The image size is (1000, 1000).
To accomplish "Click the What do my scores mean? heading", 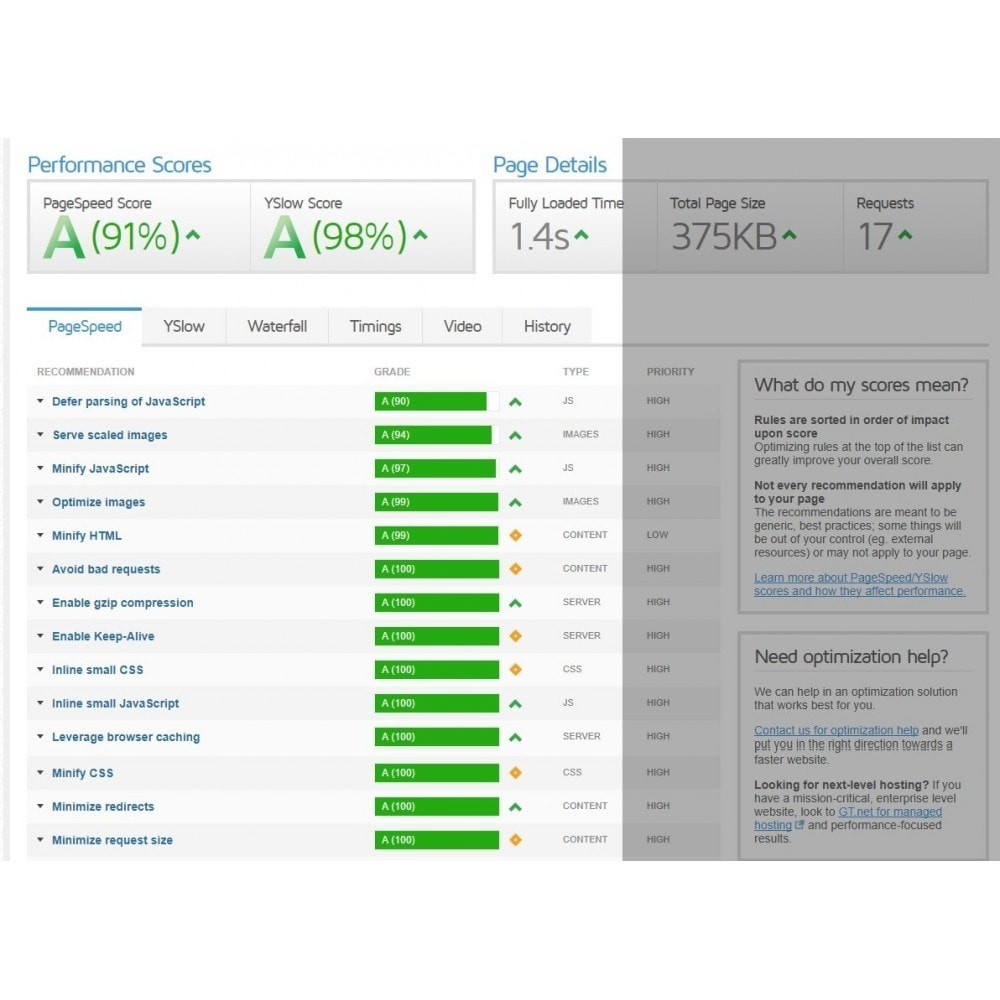I will click(861, 385).
